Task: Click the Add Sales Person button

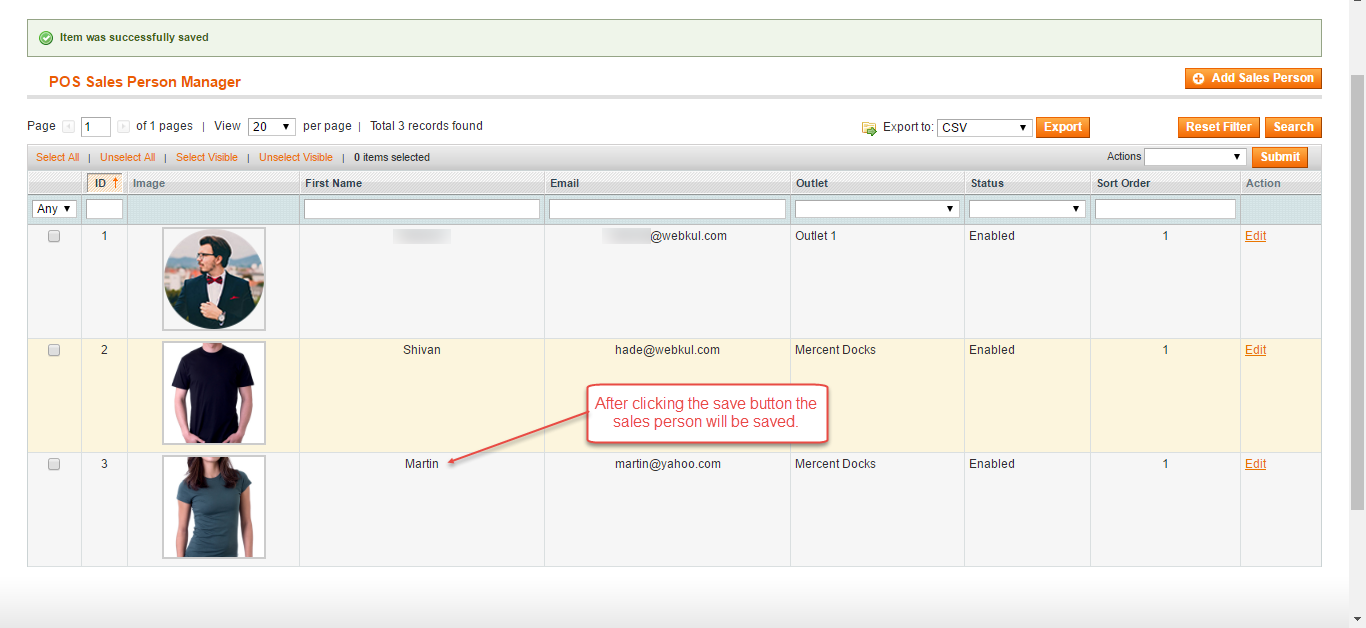Action: click(x=1253, y=78)
